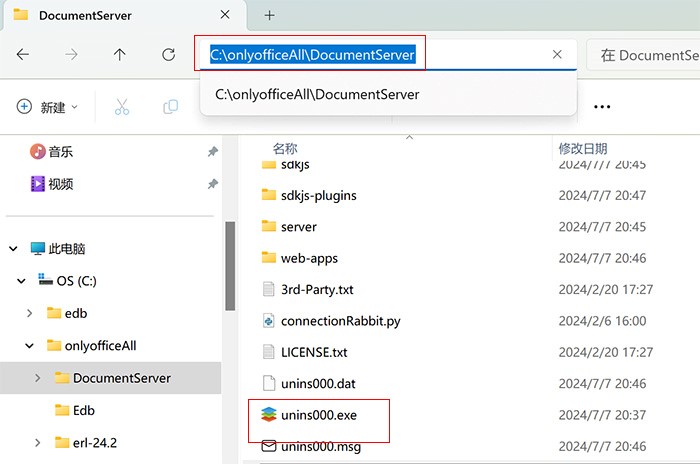700x464 pixels.
Task: Click the address bar path field
Action: point(388,54)
